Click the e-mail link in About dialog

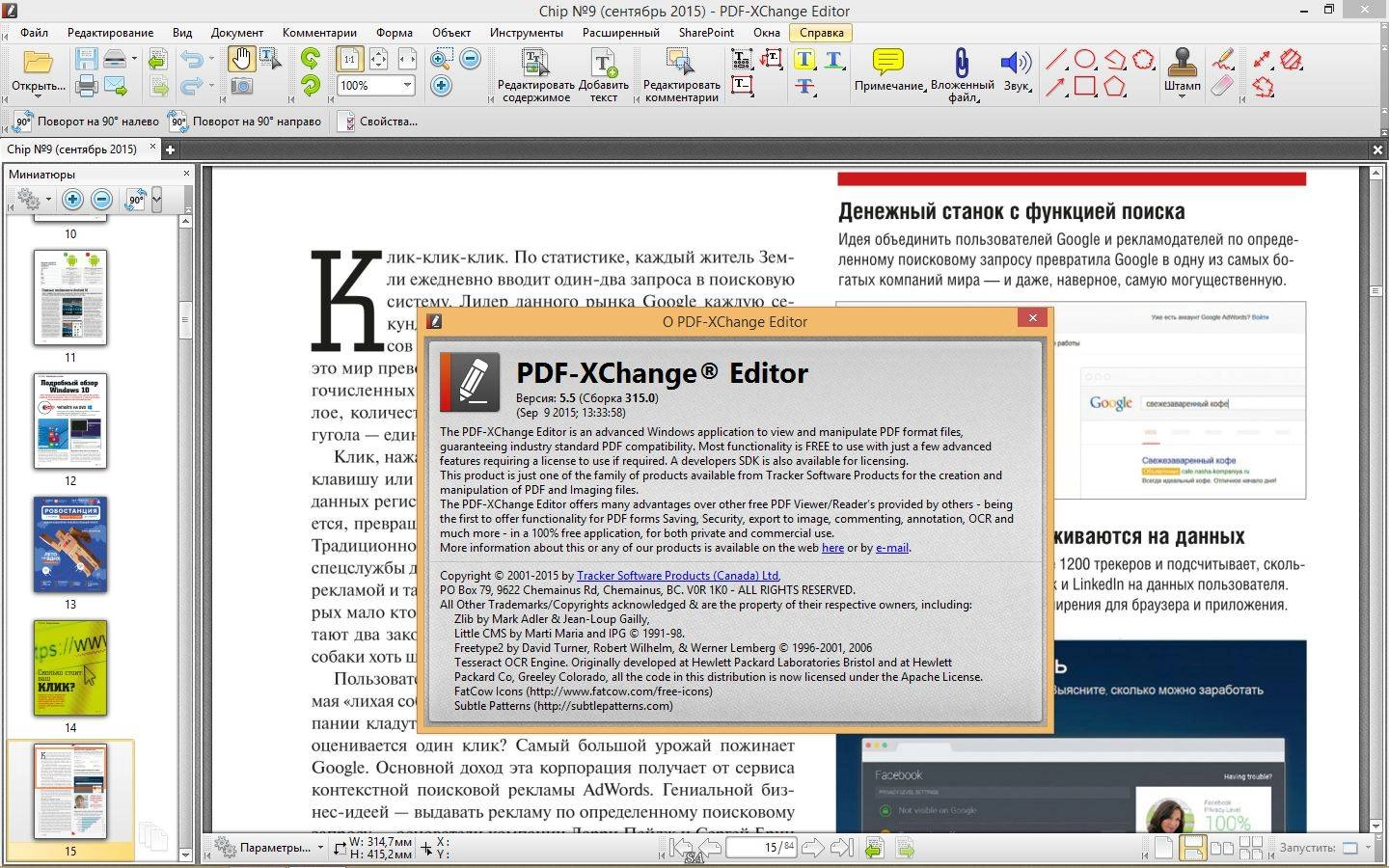[x=891, y=548]
